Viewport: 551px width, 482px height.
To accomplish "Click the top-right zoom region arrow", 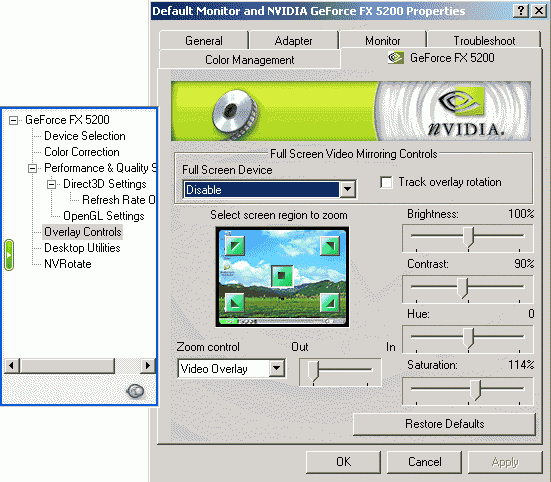I will 330,245.
